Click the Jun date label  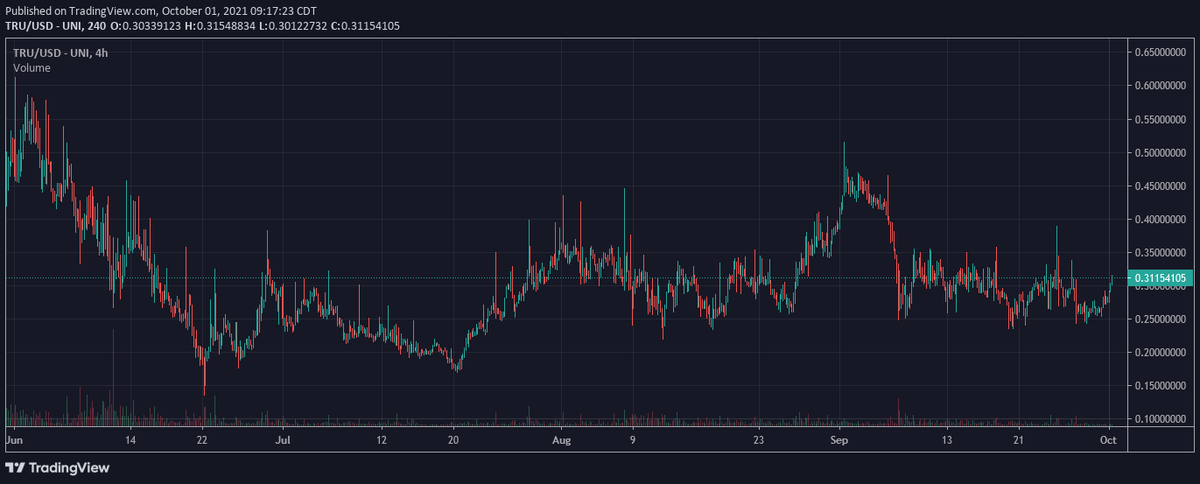(x=14, y=439)
